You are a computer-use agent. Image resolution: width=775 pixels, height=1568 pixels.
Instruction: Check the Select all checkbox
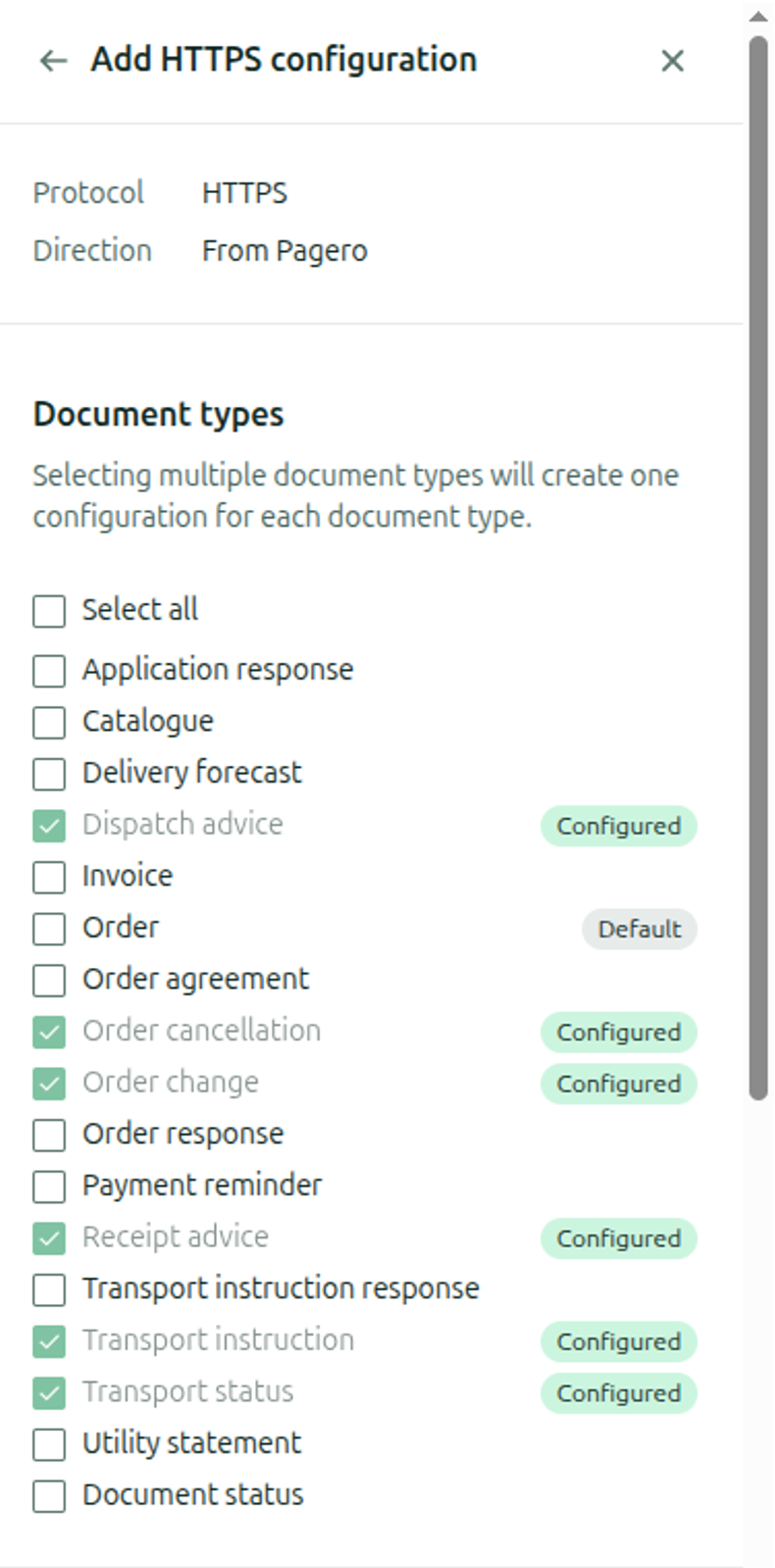point(49,611)
